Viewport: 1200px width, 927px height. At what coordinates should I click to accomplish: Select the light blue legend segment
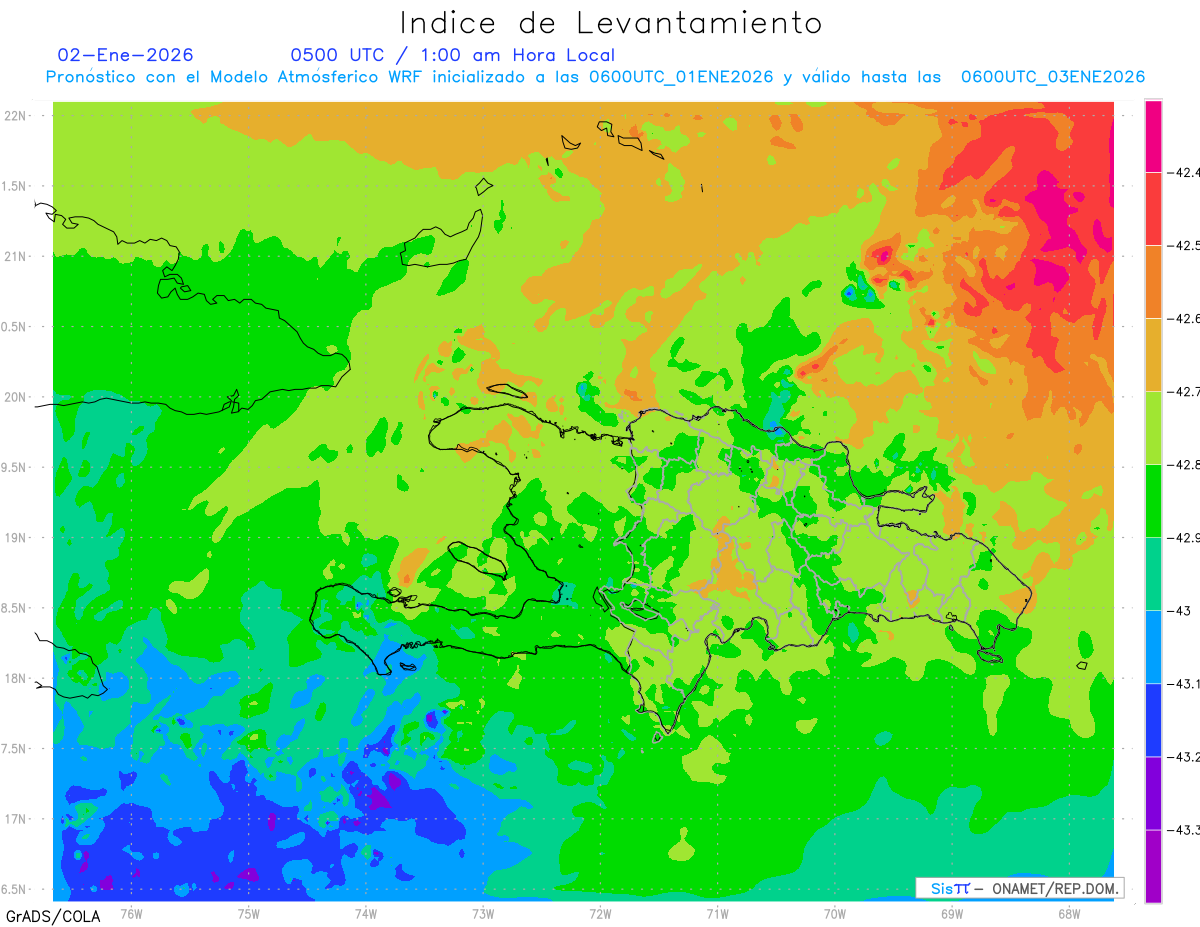pyautogui.click(x=1153, y=646)
